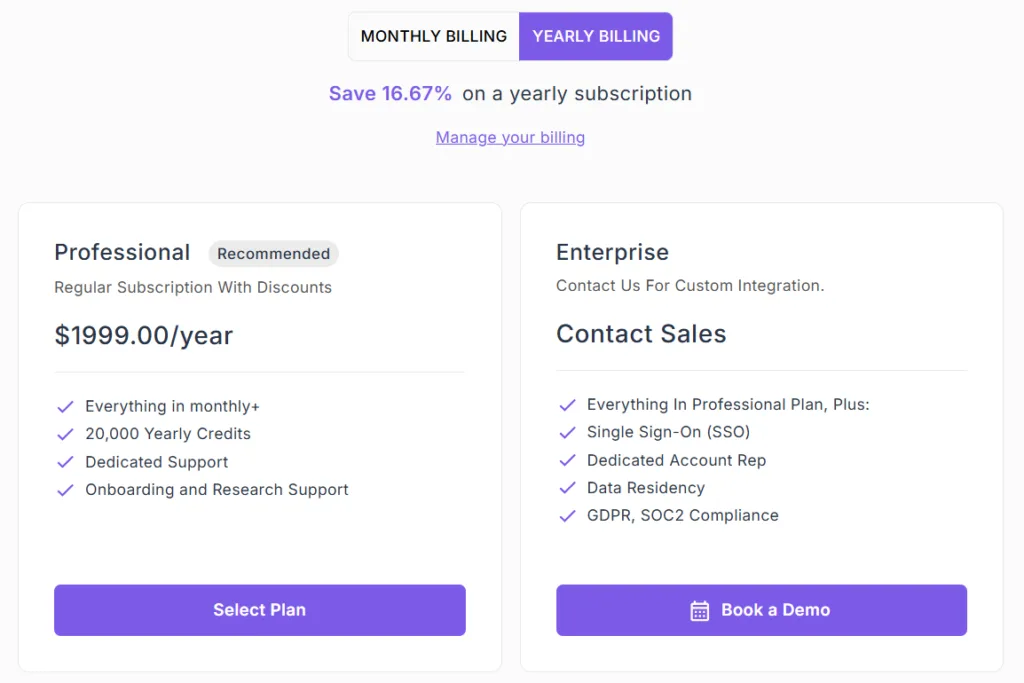Click the $1999.00/year price text
The height and width of the screenshot is (683, 1024).
[143, 335]
